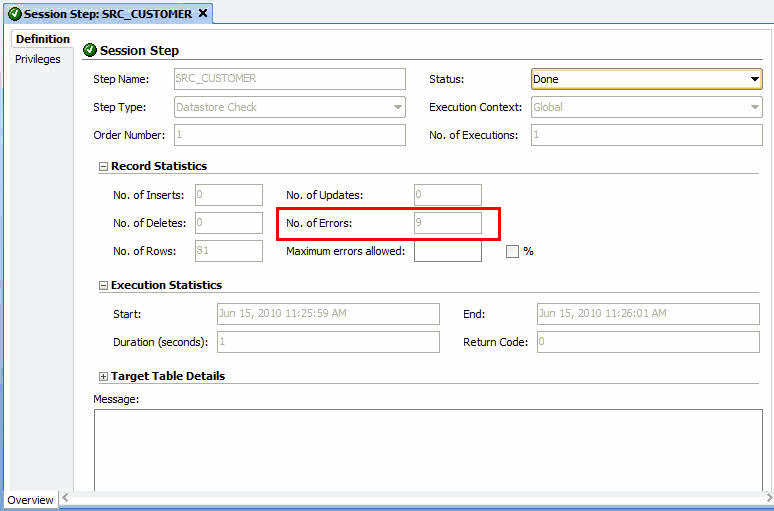Collapse the Record Statistics section

click(103, 167)
